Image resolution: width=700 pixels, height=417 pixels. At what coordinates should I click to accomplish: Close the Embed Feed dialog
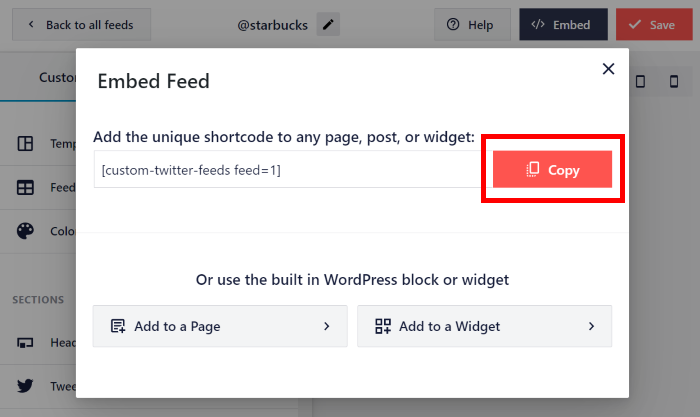[608, 69]
